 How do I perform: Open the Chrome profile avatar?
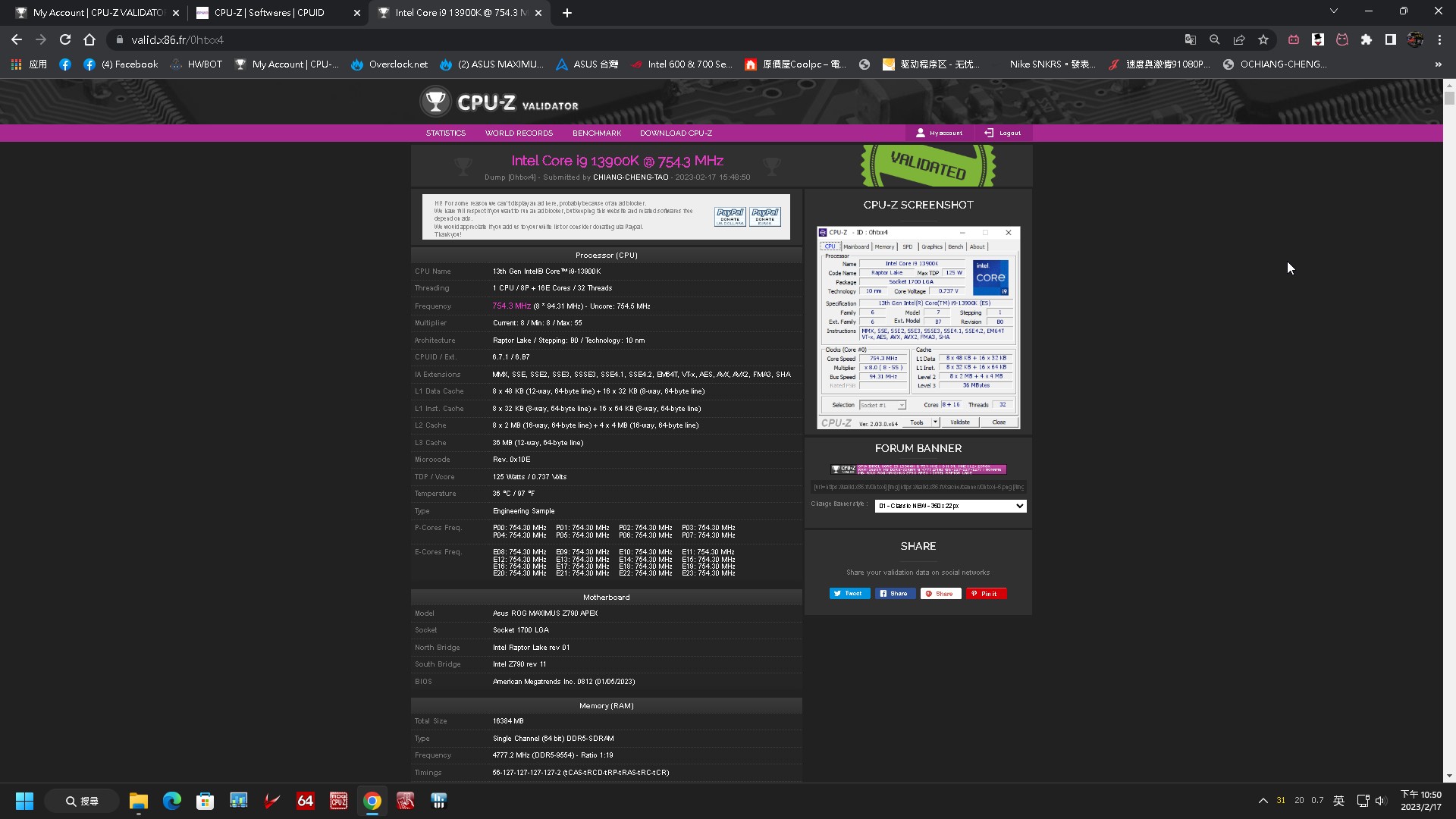pyautogui.click(x=1415, y=39)
